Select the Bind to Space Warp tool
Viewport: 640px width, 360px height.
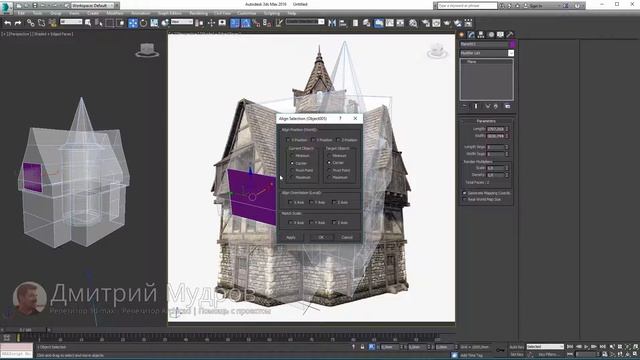[x=52, y=23]
